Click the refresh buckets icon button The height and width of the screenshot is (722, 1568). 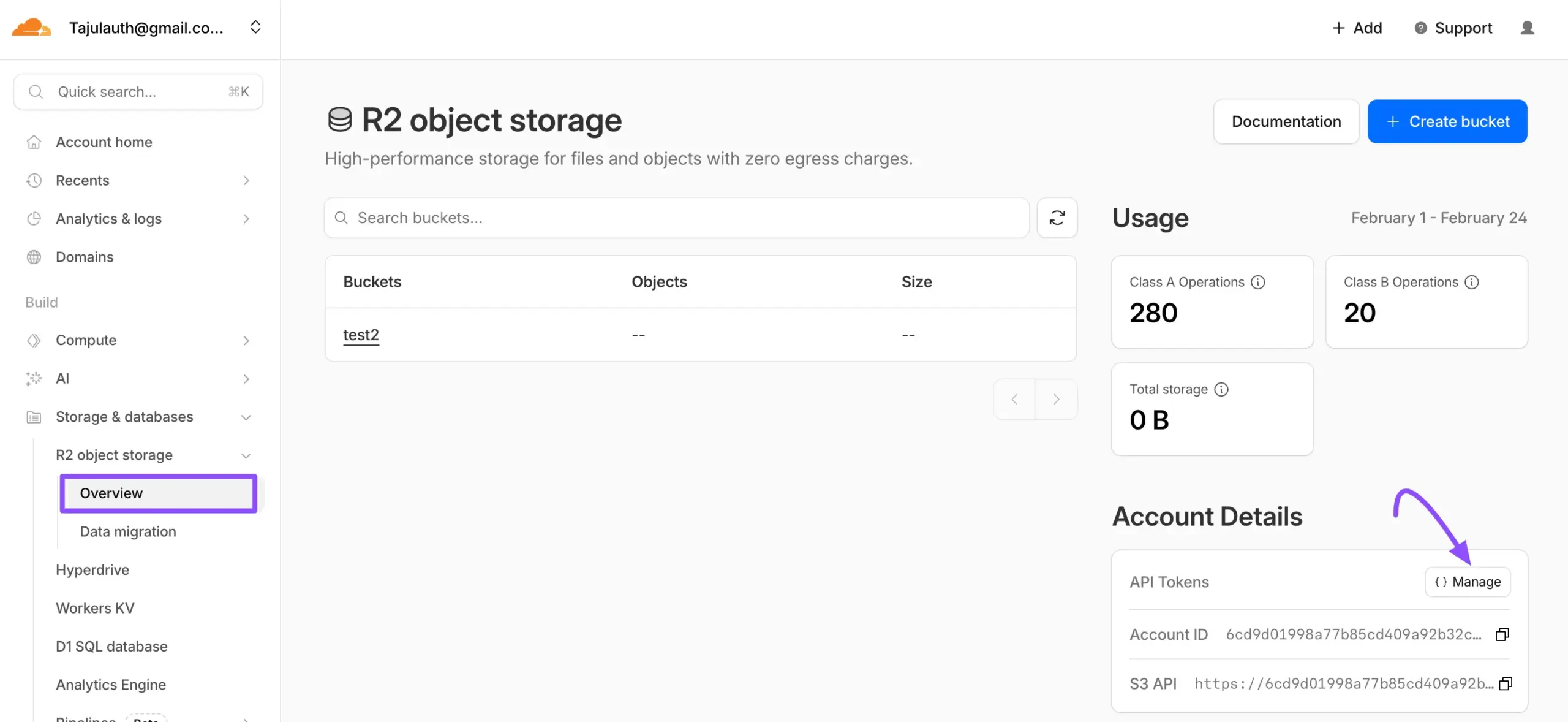coord(1057,218)
